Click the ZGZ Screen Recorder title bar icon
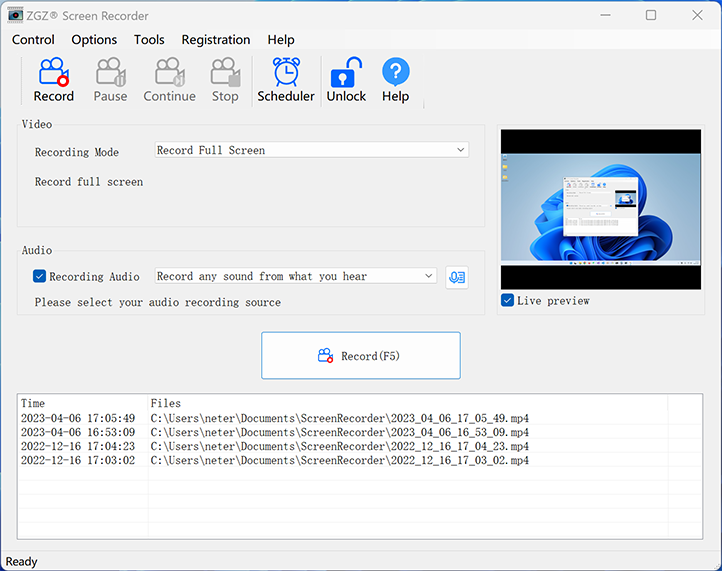The width and height of the screenshot is (722, 571). (15, 15)
